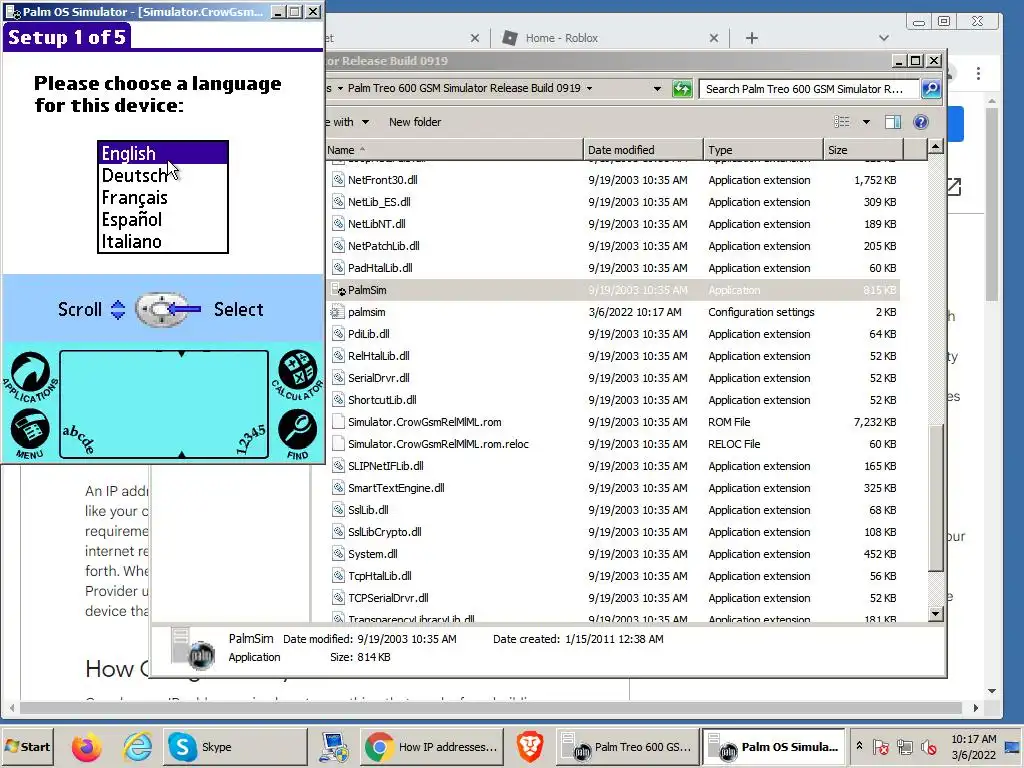This screenshot has width=1024, height=768.
Task: Tap the Find silkscreen icon
Action: point(298,434)
